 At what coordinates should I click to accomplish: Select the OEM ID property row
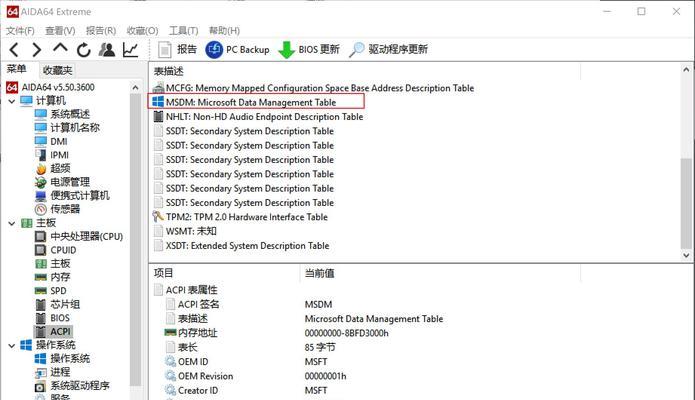[x=246, y=362]
